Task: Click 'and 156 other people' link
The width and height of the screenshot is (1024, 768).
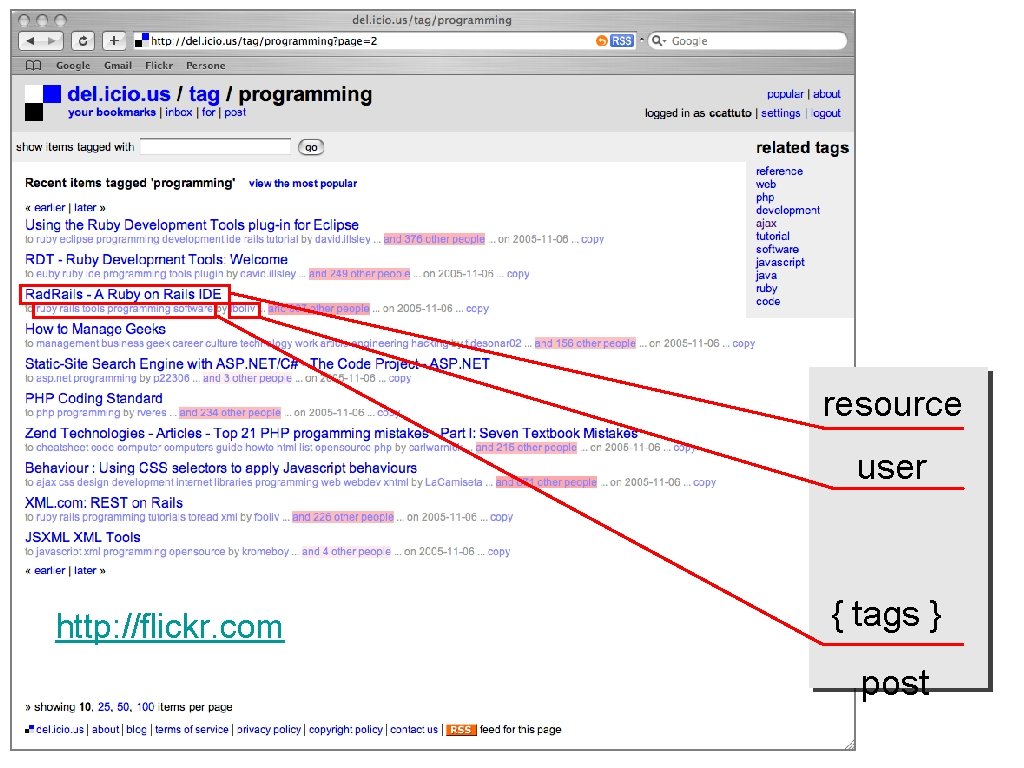Action: click(x=585, y=343)
